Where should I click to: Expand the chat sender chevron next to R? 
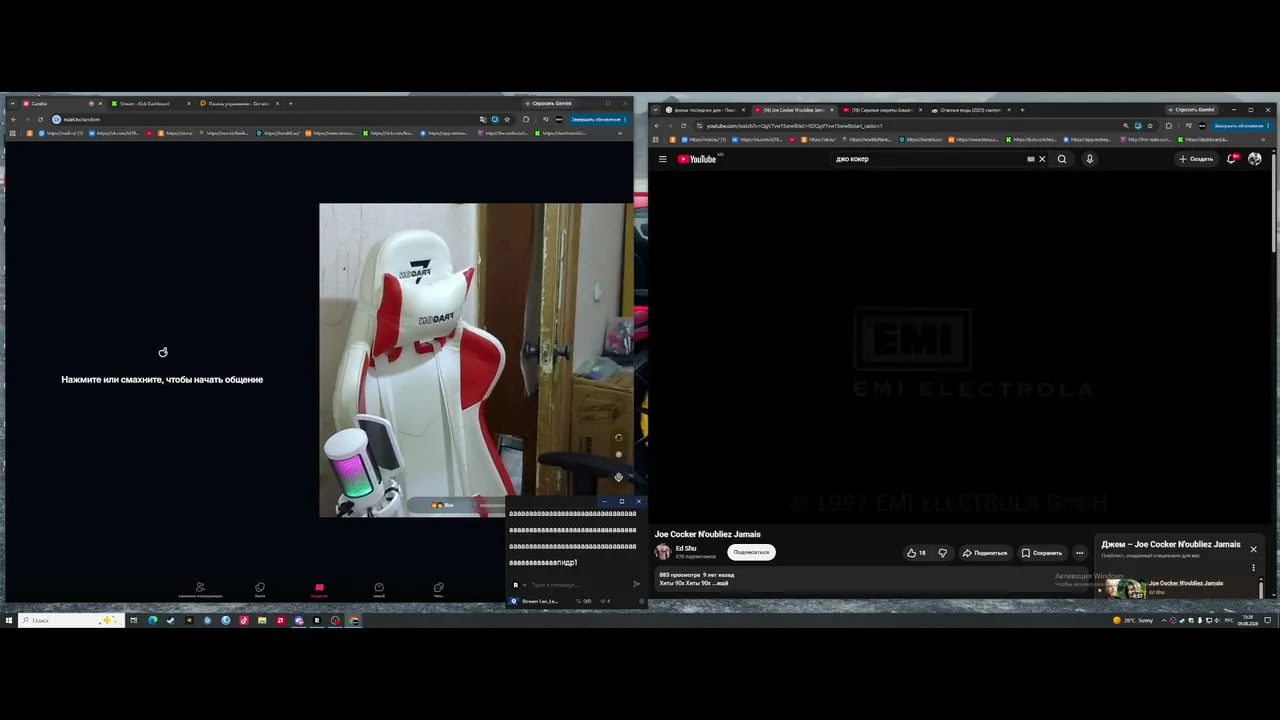[x=525, y=585]
